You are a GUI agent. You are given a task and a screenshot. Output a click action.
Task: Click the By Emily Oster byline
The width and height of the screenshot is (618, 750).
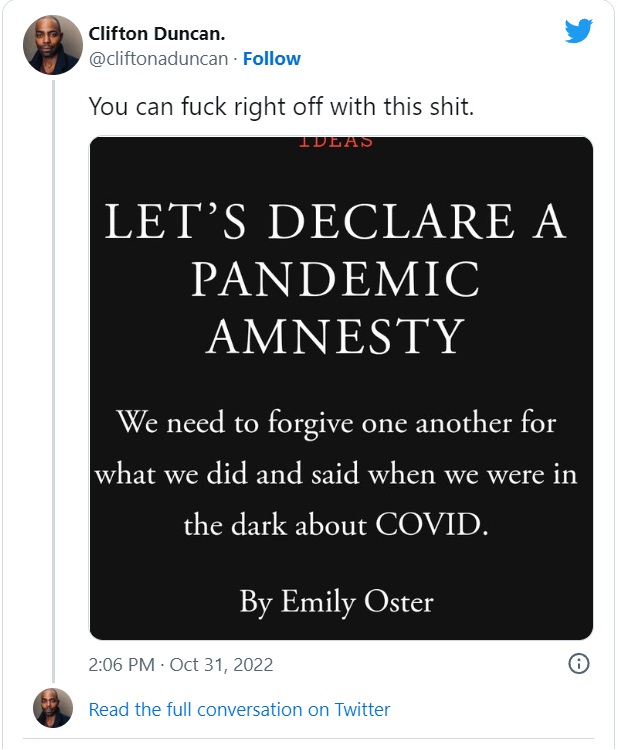pos(336,601)
